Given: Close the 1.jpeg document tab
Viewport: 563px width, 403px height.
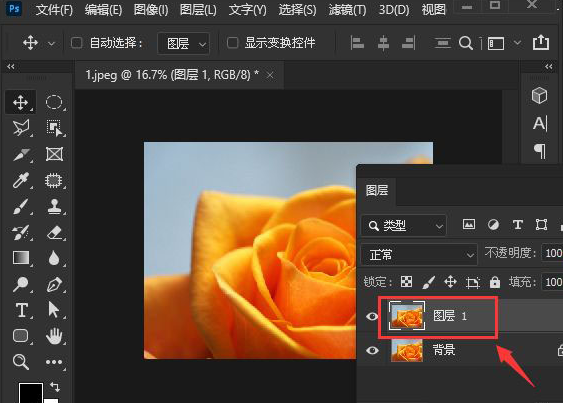Looking at the screenshot, I should pyautogui.click(x=270, y=75).
